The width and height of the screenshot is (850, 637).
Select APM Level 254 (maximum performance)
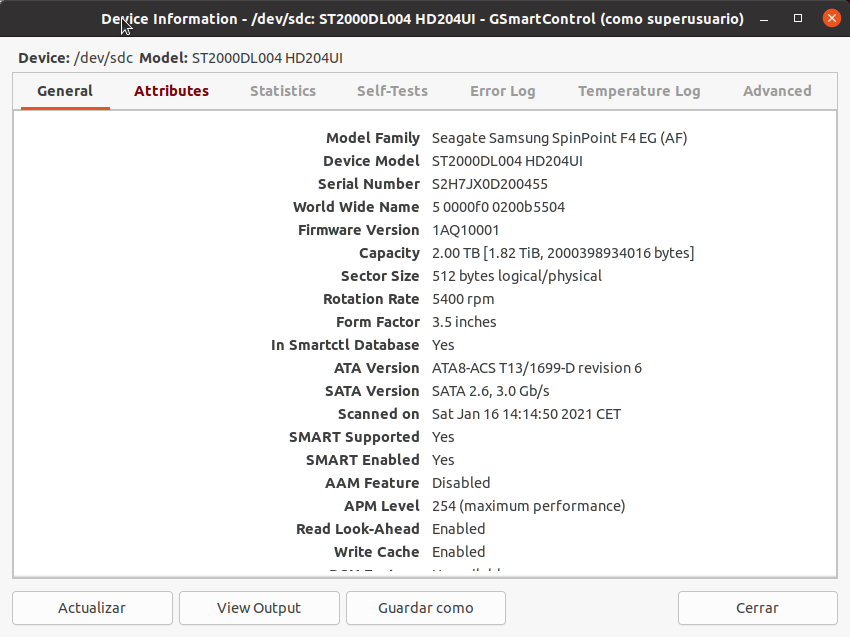529,506
